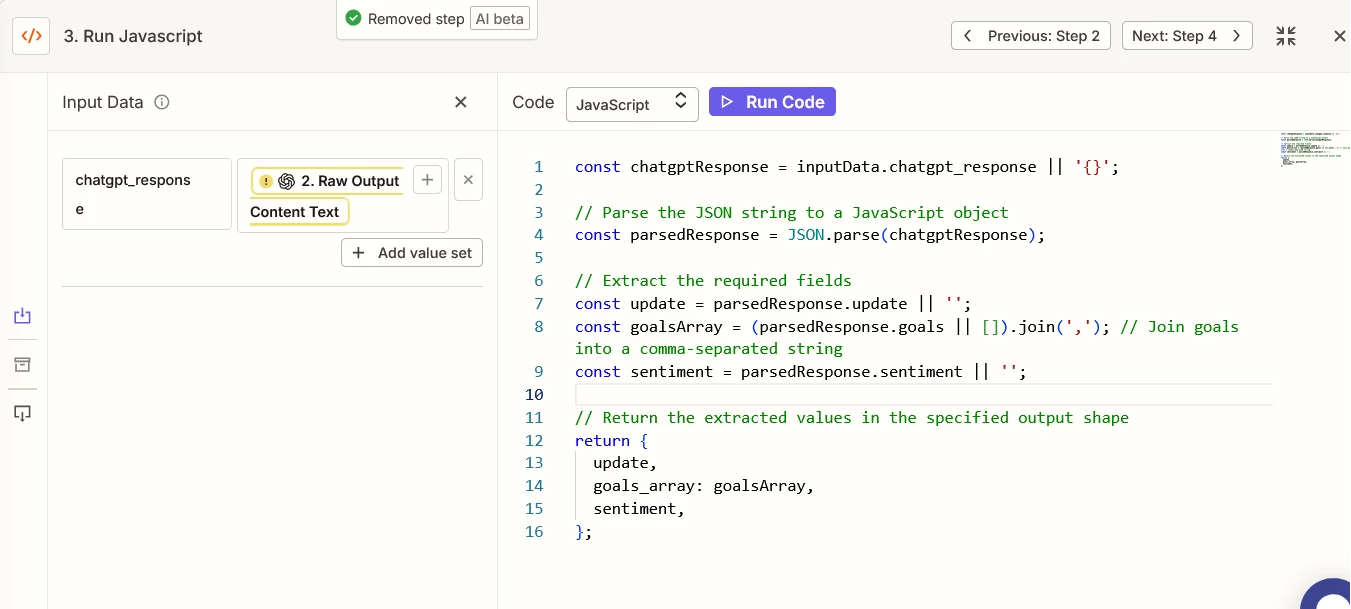Go to Next: Step 4
This screenshot has width=1351, height=609.
point(1187,36)
